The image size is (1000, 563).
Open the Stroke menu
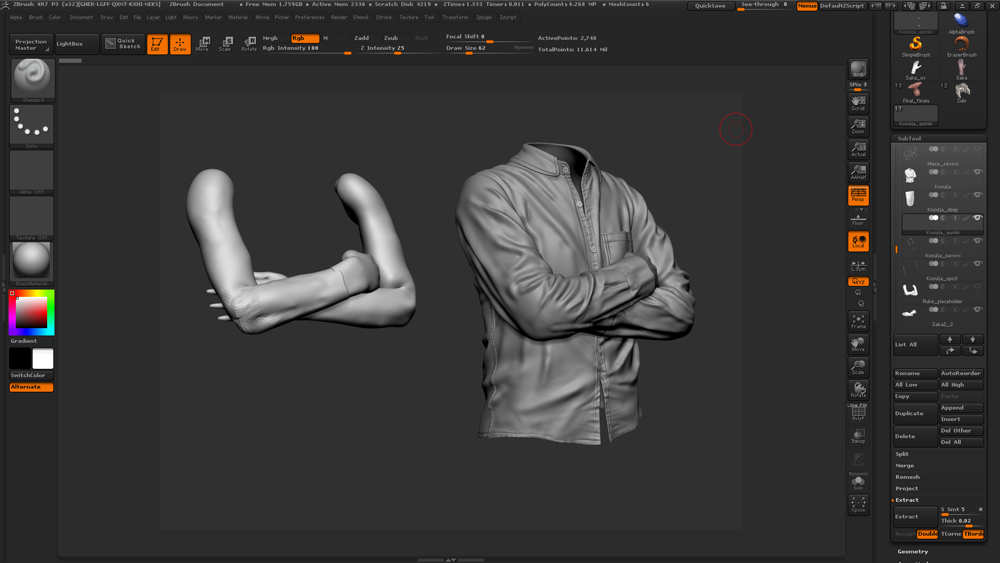(x=384, y=17)
